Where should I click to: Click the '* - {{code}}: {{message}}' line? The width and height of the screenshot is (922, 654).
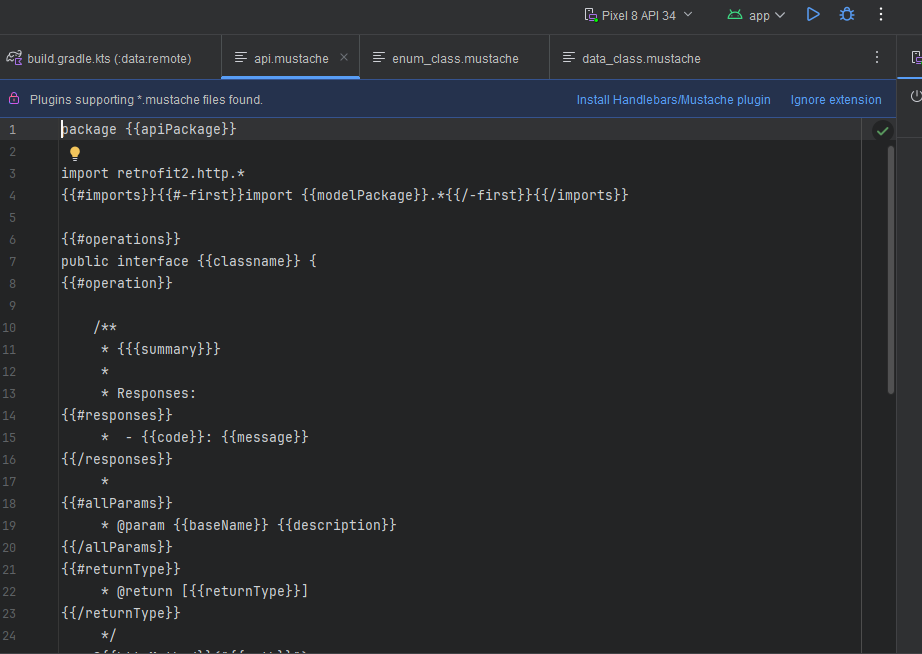[204, 438]
